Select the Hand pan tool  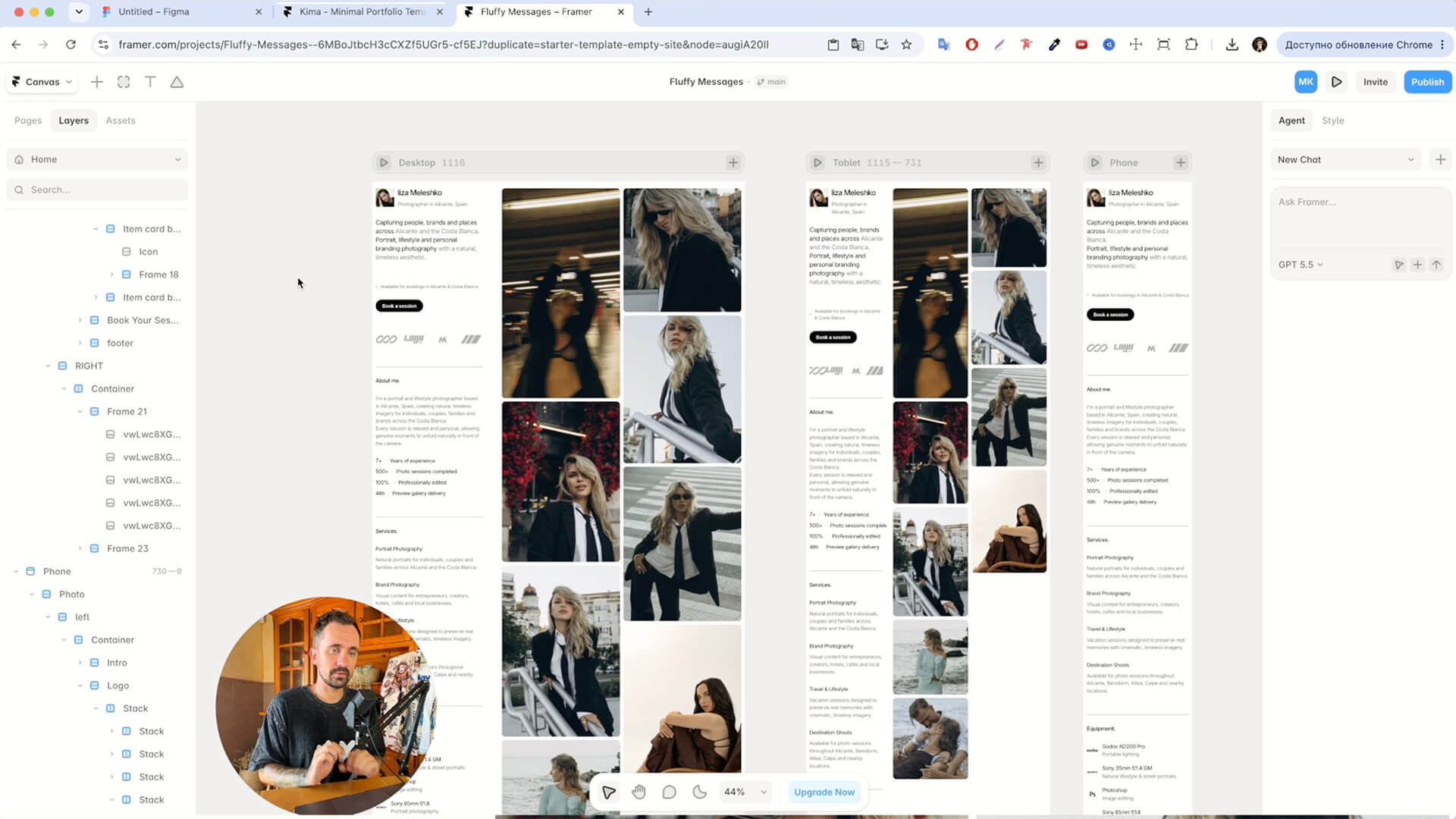click(x=639, y=792)
